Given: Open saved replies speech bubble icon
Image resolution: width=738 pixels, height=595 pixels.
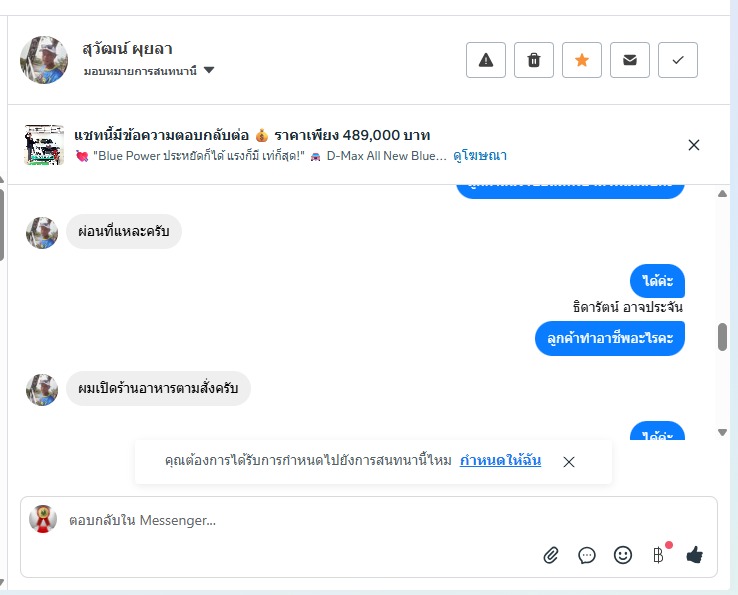Looking at the screenshot, I should coord(587,555).
